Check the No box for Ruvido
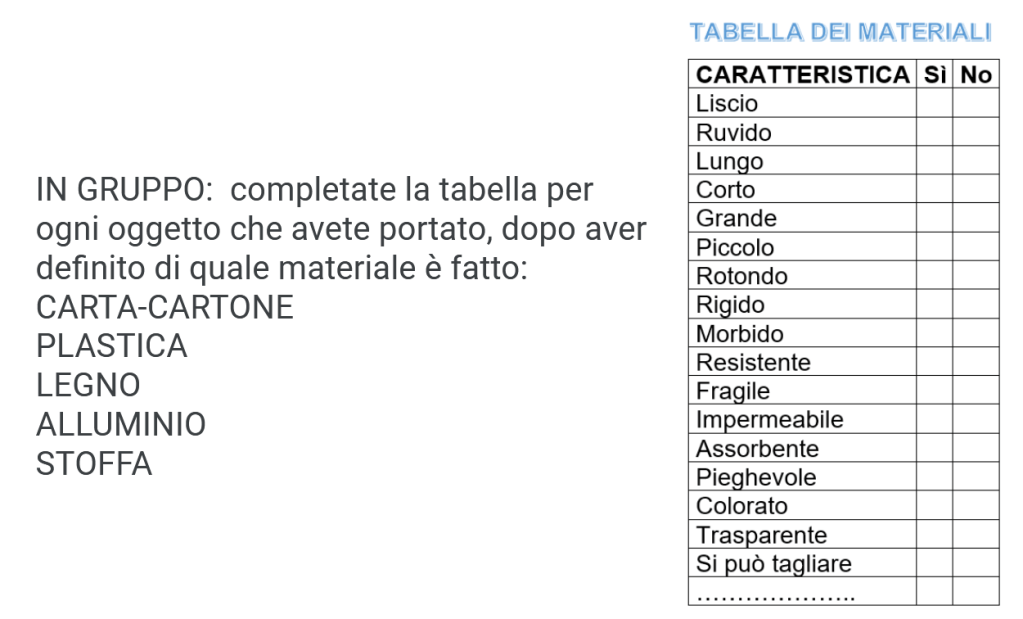This screenshot has height=619, width=1023. point(975,132)
